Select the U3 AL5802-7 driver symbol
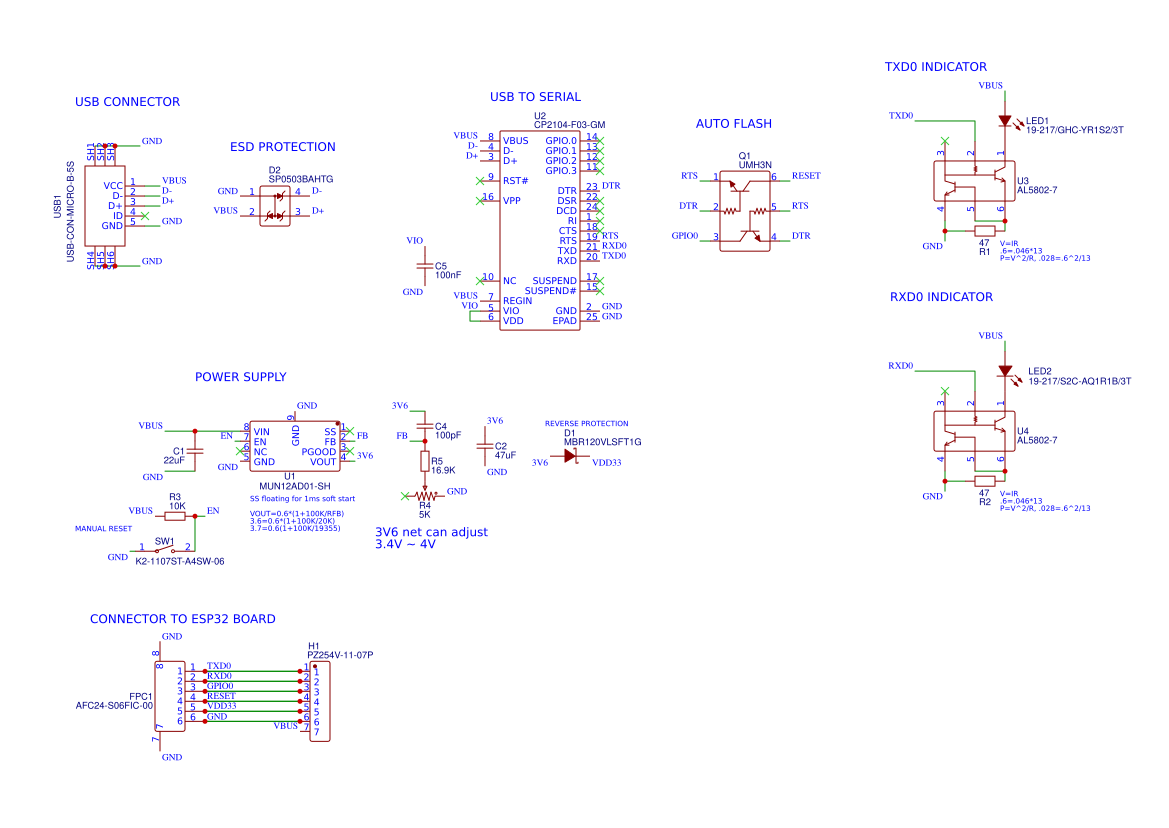 coord(974,181)
